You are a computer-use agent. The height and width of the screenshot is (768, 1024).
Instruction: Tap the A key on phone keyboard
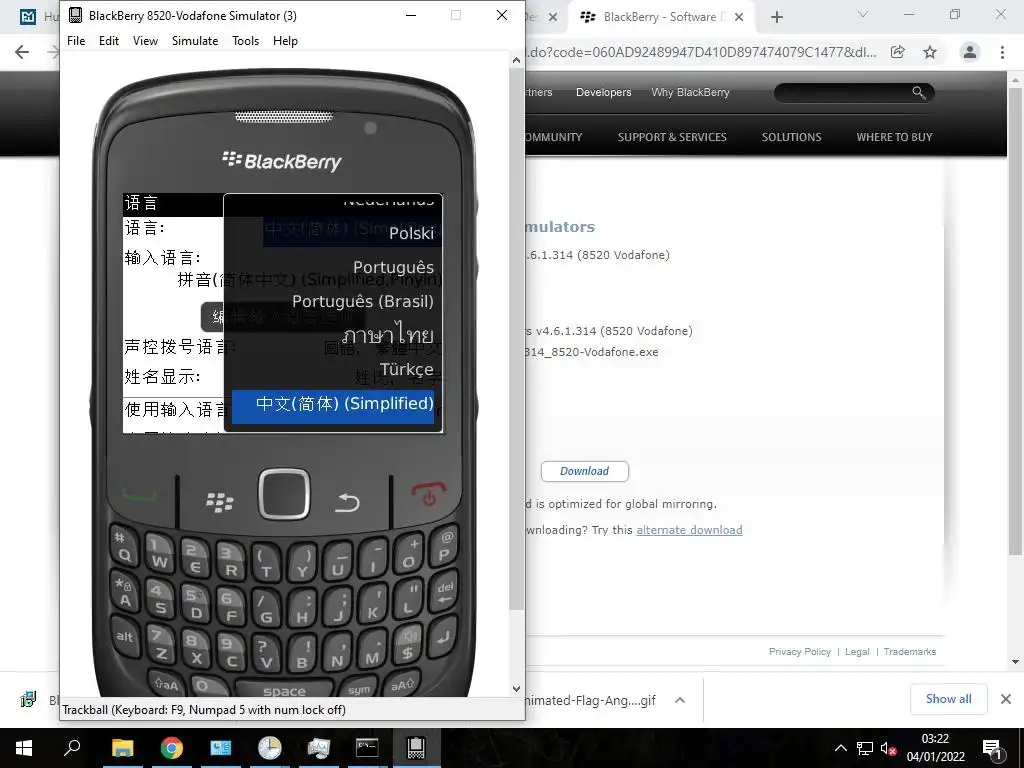tap(125, 593)
